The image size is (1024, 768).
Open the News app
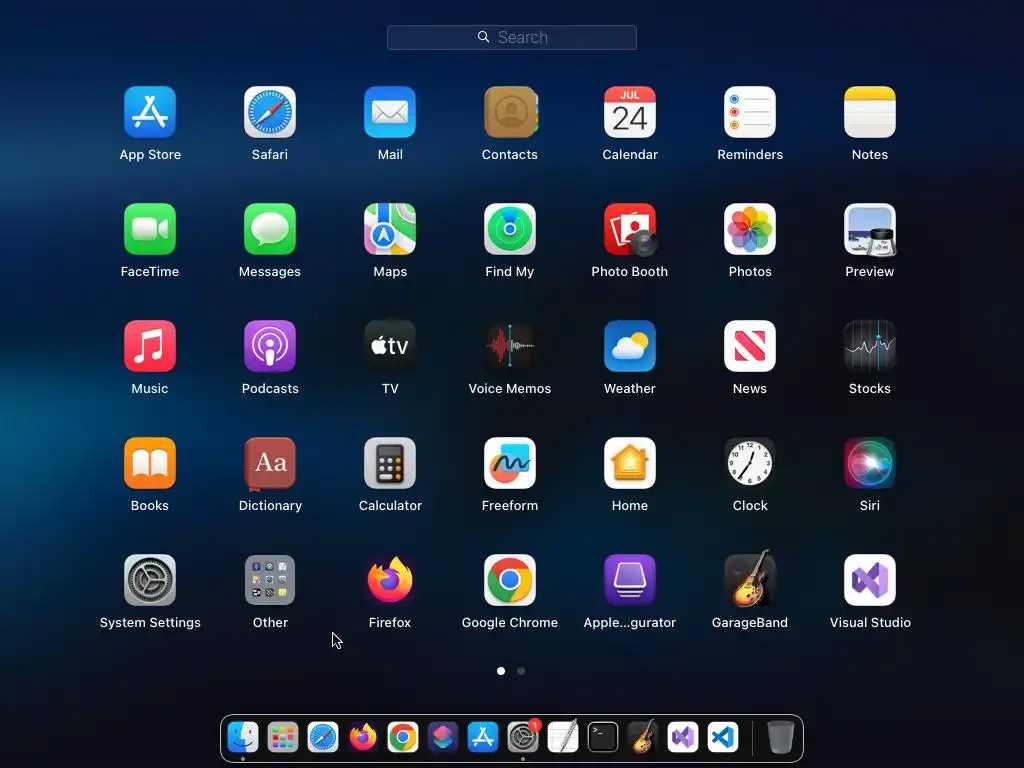(750, 345)
